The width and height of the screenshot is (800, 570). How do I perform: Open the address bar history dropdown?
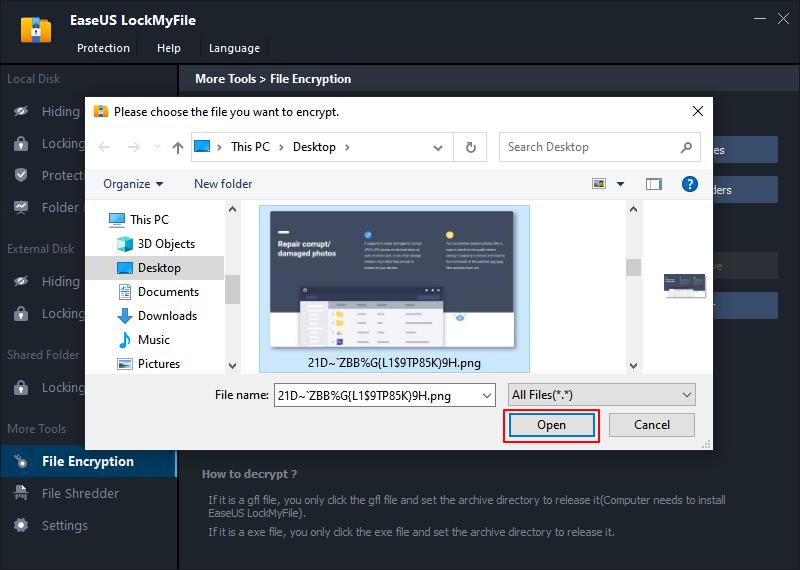[438, 147]
